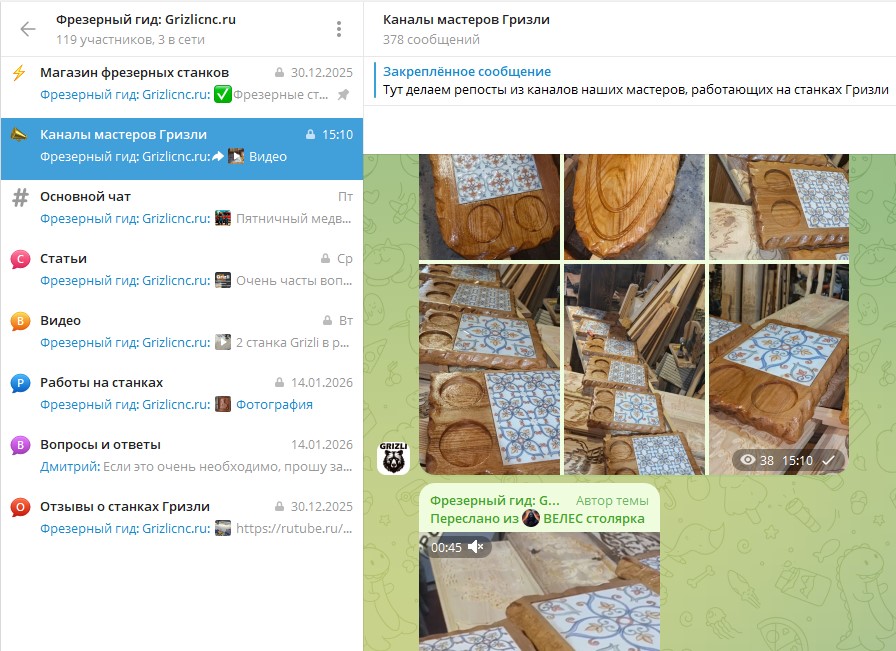Click the Фотография link in Работы preview
The width and height of the screenshot is (896, 651).
274,405
